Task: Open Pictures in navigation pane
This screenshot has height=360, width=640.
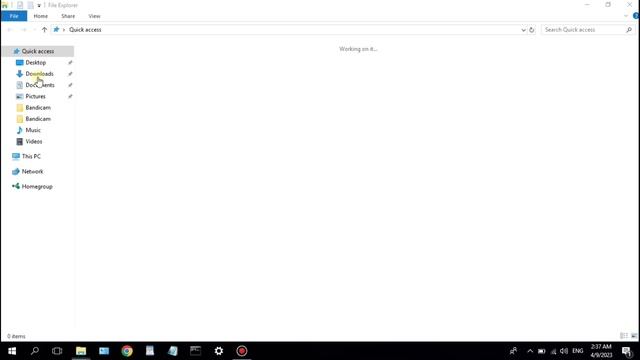Action: (36, 96)
